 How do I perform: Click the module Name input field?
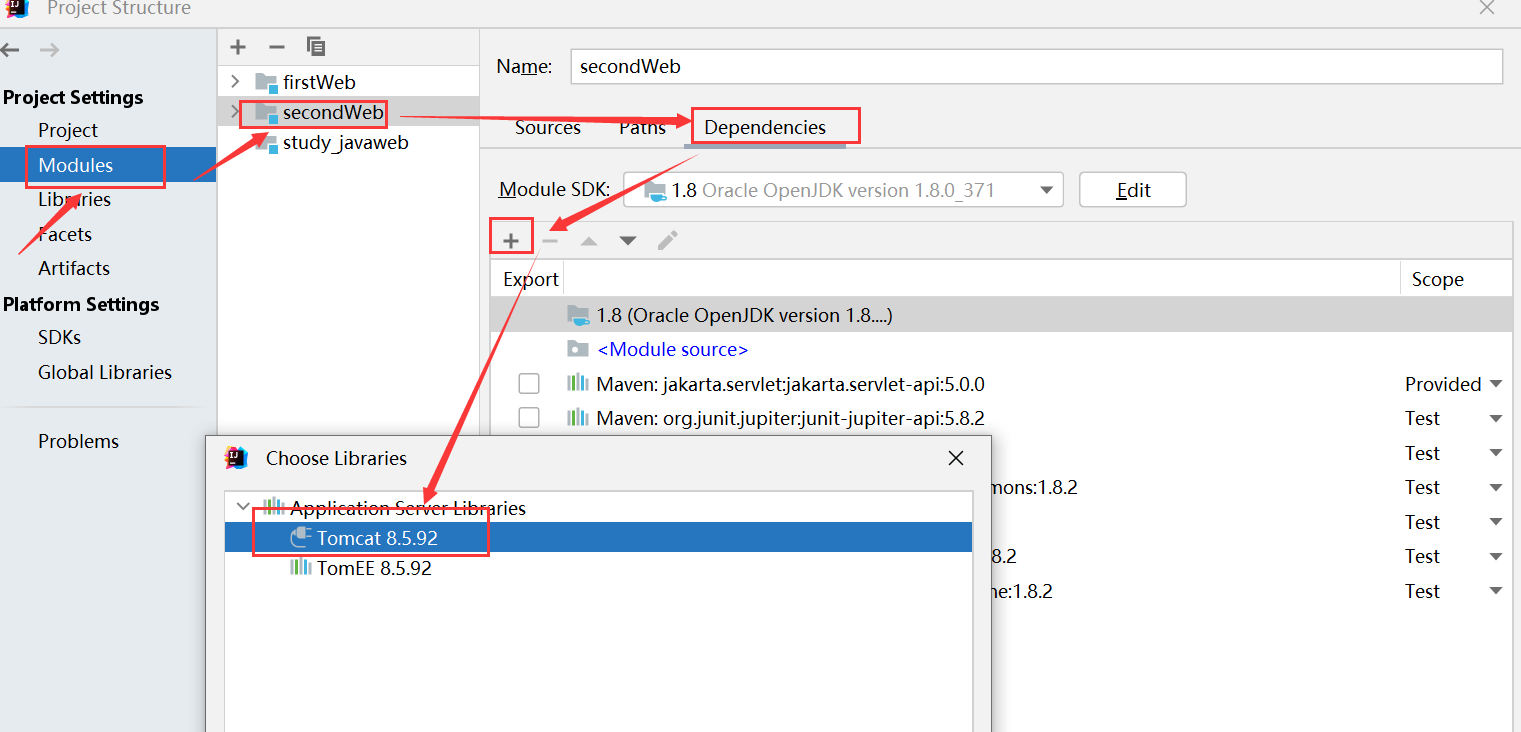[x=1036, y=67]
